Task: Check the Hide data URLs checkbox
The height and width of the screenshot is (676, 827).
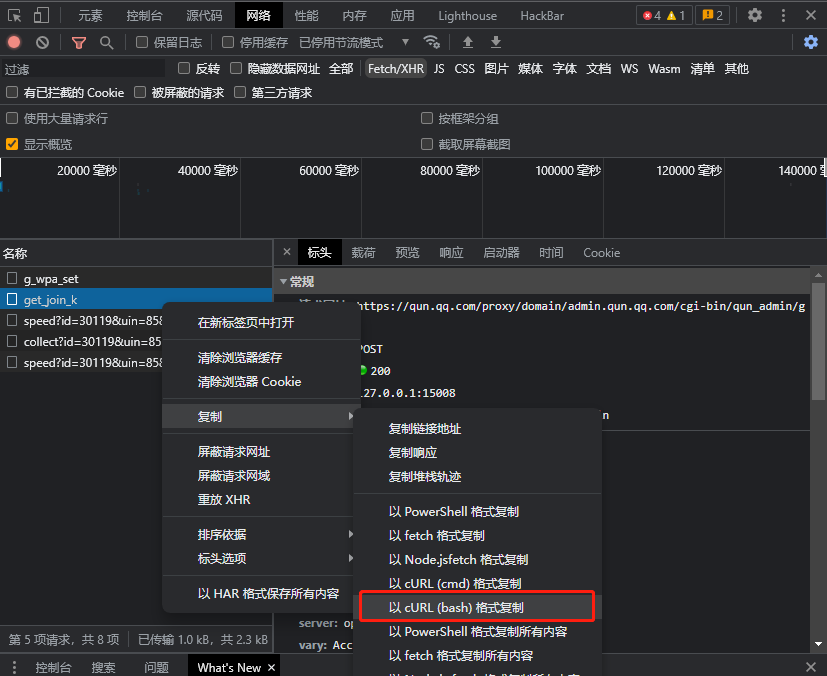Action: pos(236,68)
